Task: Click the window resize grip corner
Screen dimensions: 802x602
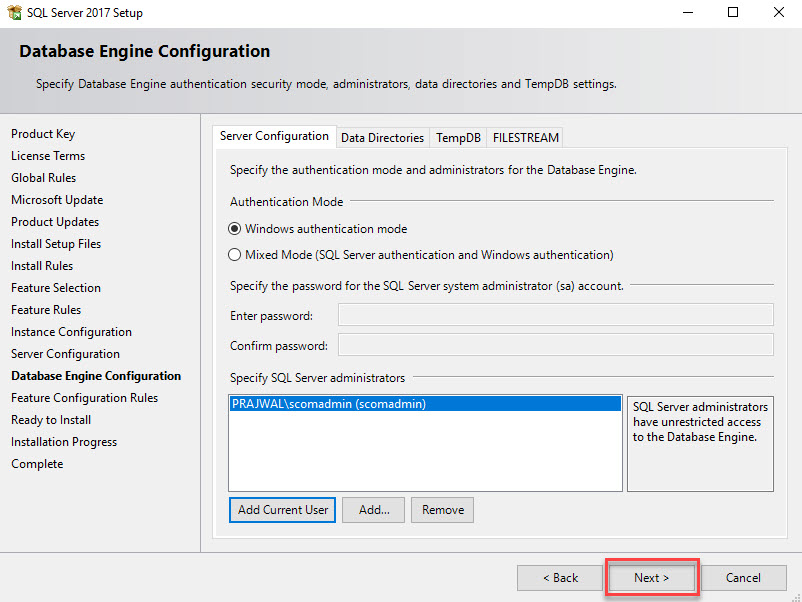Action: 796,597
